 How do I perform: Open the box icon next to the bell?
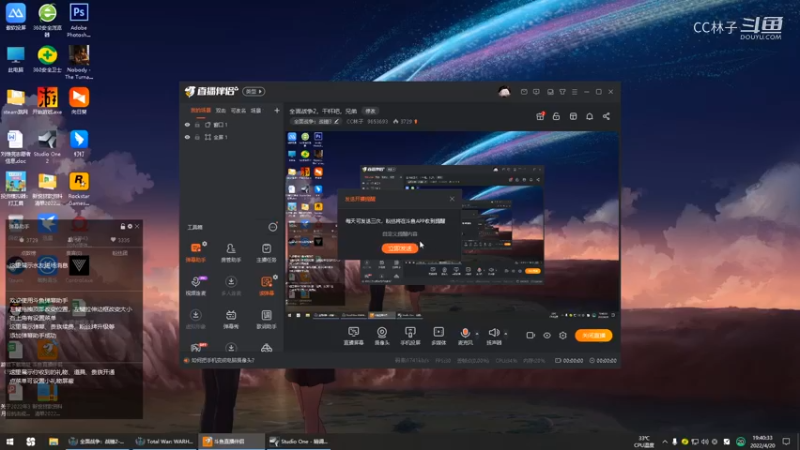pyautogui.click(x=573, y=116)
